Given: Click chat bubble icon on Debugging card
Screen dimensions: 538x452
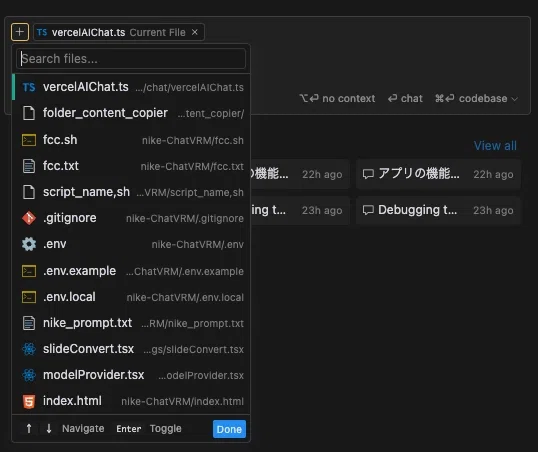Looking at the screenshot, I should (368, 210).
